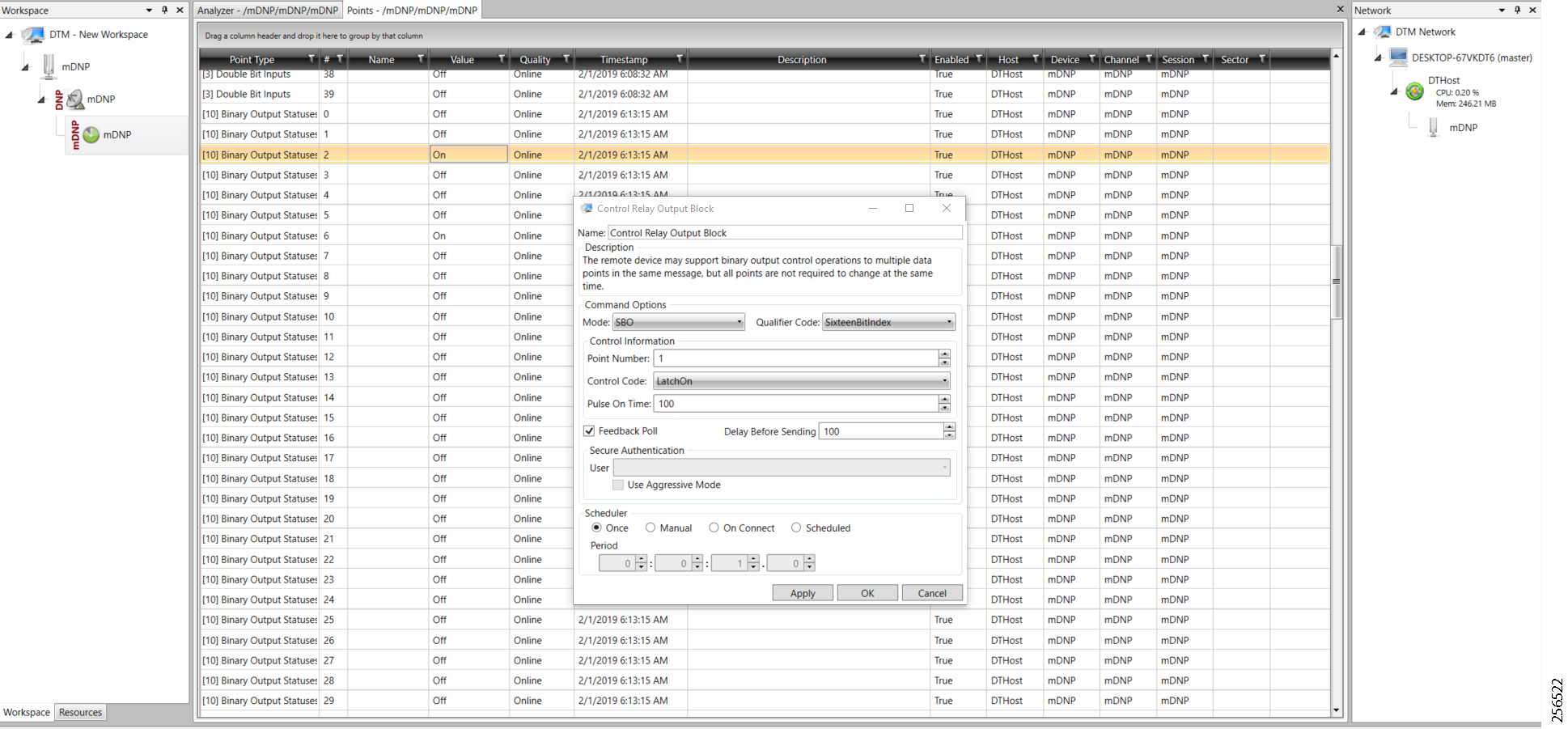Image resolution: width=1568 pixels, height=729 pixels.
Task: Open the Qualifier Code dropdown
Action: click(888, 322)
